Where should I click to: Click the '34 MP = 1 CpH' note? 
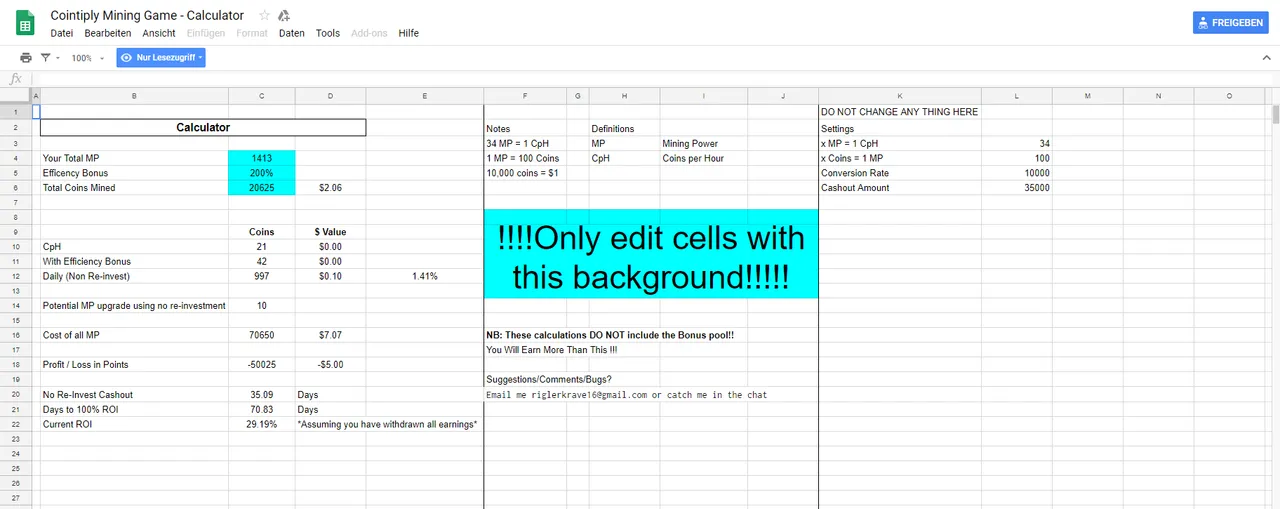click(x=525, y=143)
